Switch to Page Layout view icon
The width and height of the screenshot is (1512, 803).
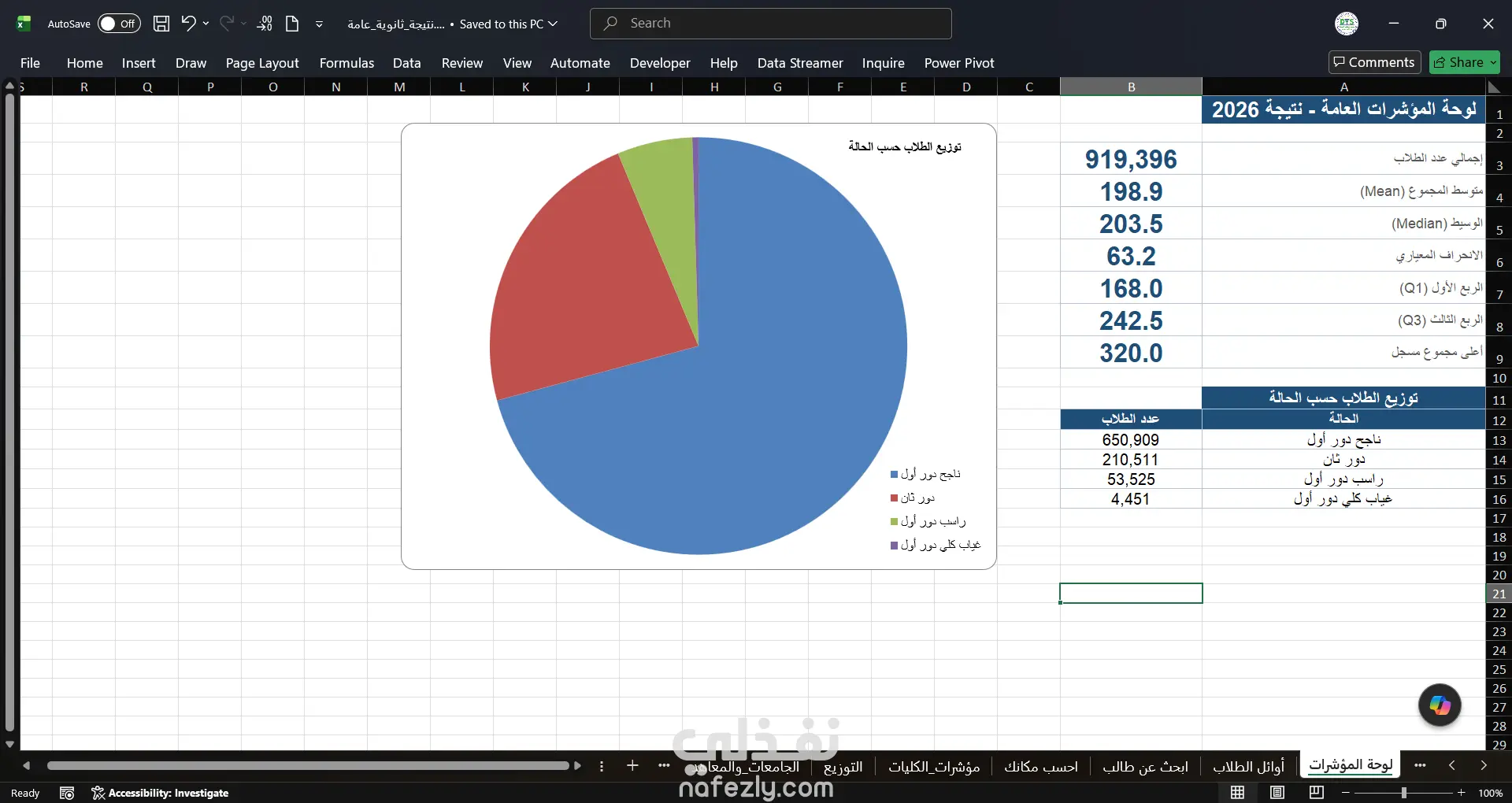[x=1277, y=793]
